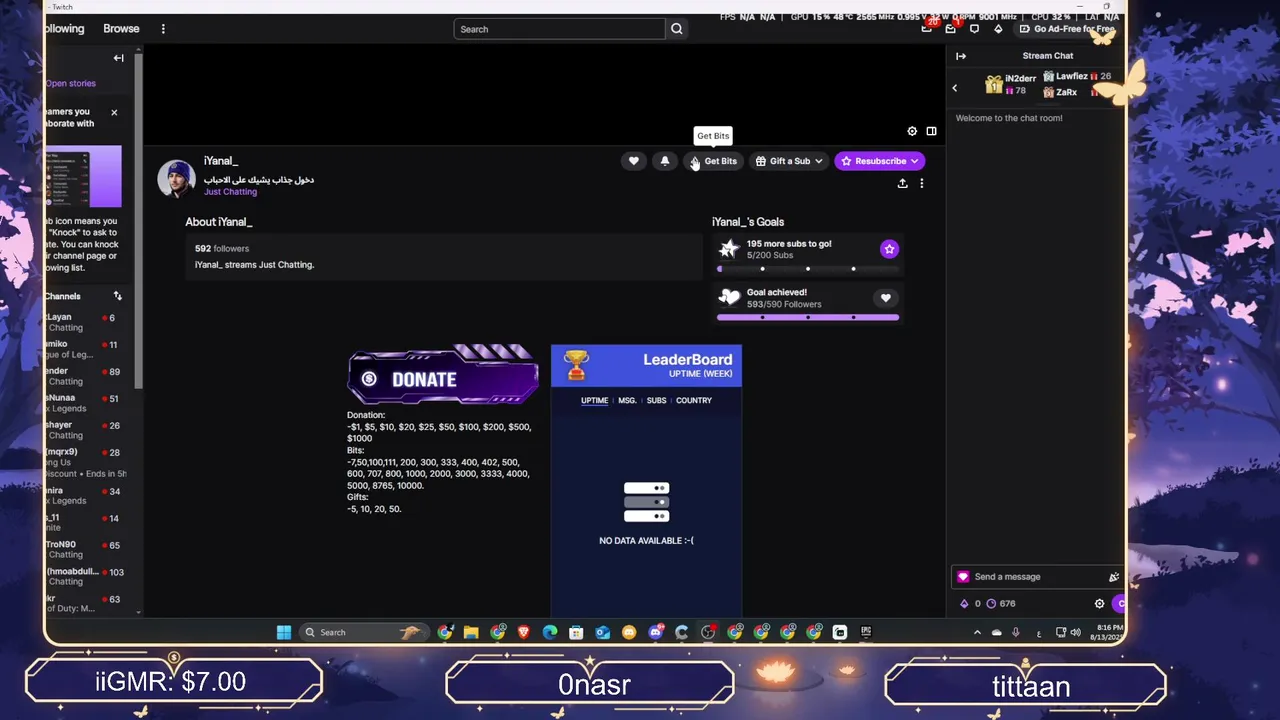This screenshot has width=1280, height=720.
Task: Collapse the left sidebar with arrow icon
Action: coord(118,58)
